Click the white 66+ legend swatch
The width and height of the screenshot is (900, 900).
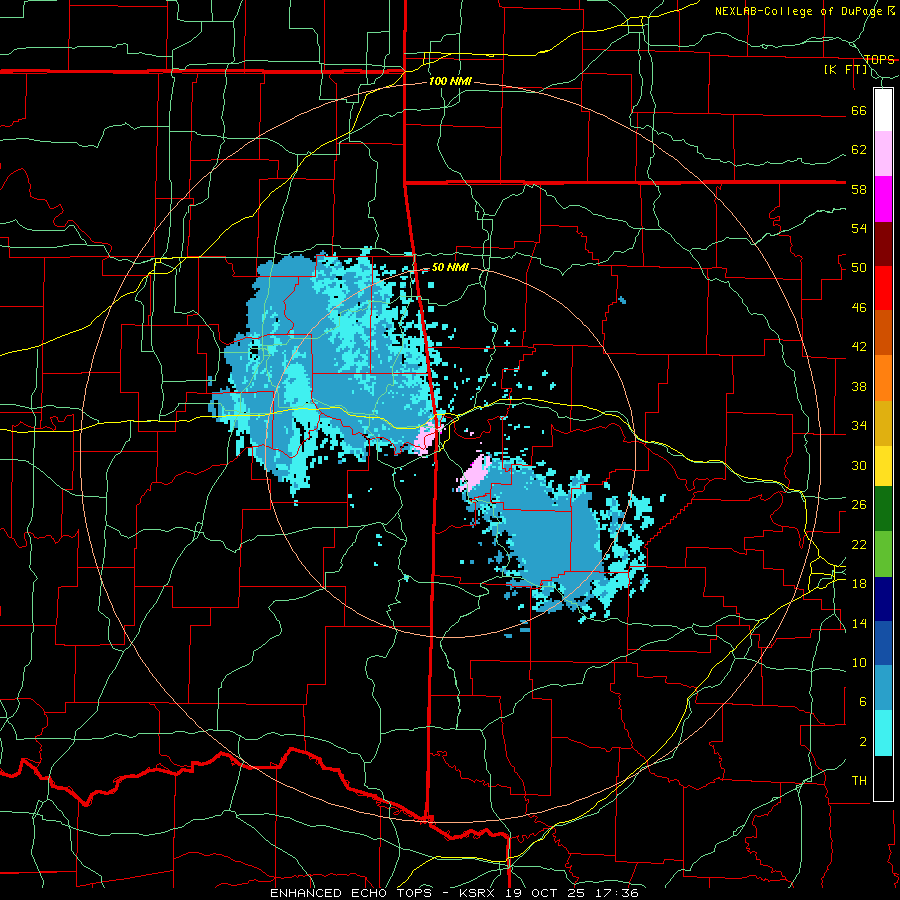coord(883,110)
